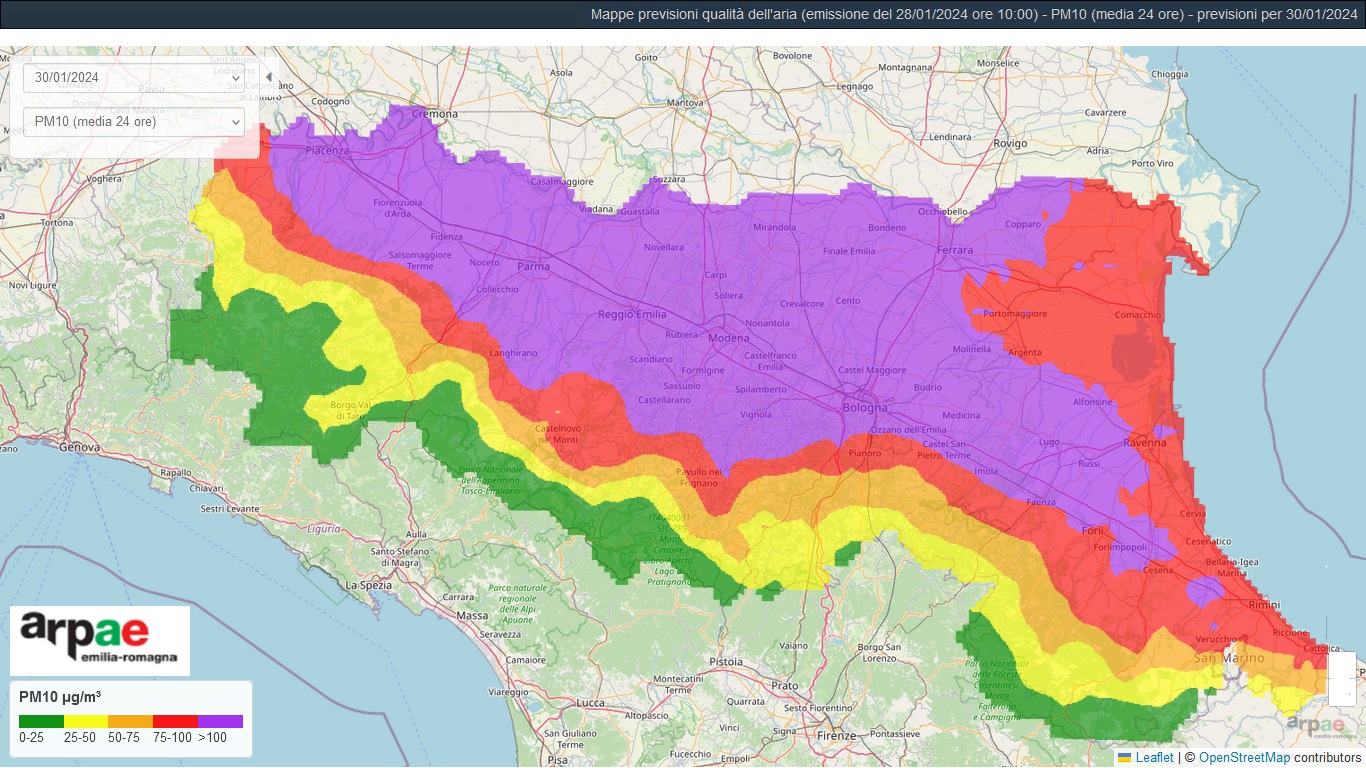Screen dimensions: 1366x768
Task: Click the Parma city label on the map
Action: point(534,267)
